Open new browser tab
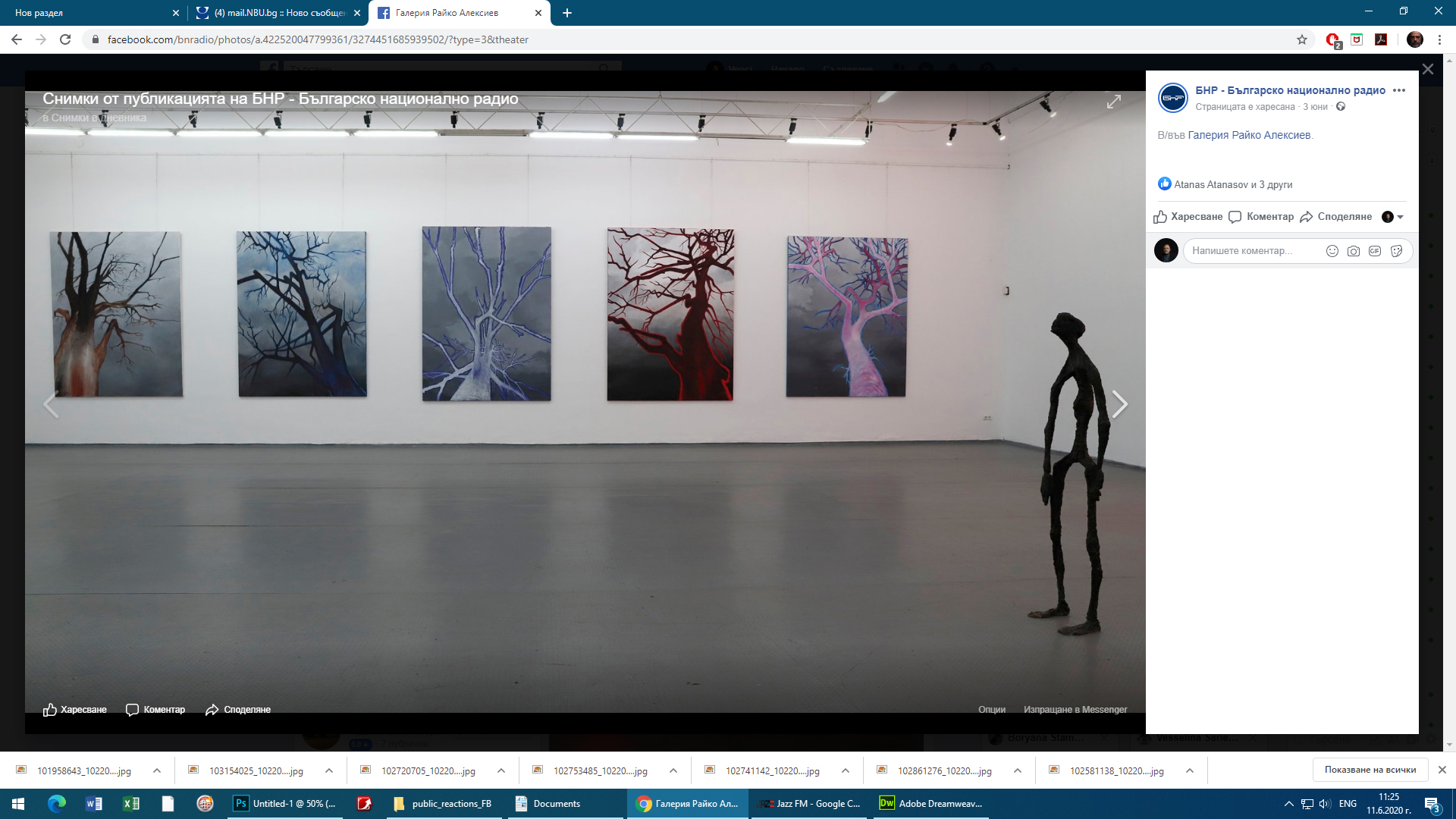Image resolution: width=1456 pixels, height=819 pixels. click(x=567, y=13)
